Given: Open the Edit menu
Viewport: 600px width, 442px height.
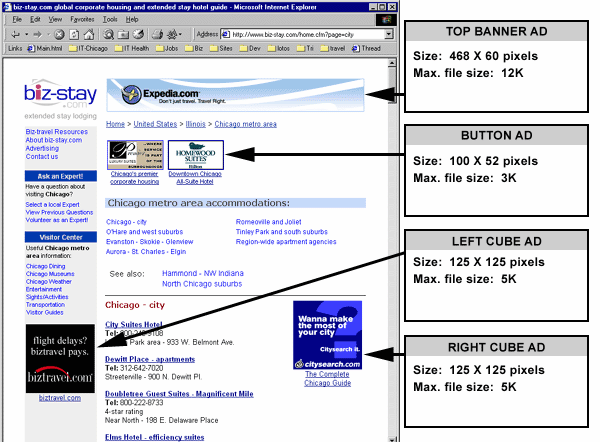Looking at the screenshot, I should (x=35, y=19).
